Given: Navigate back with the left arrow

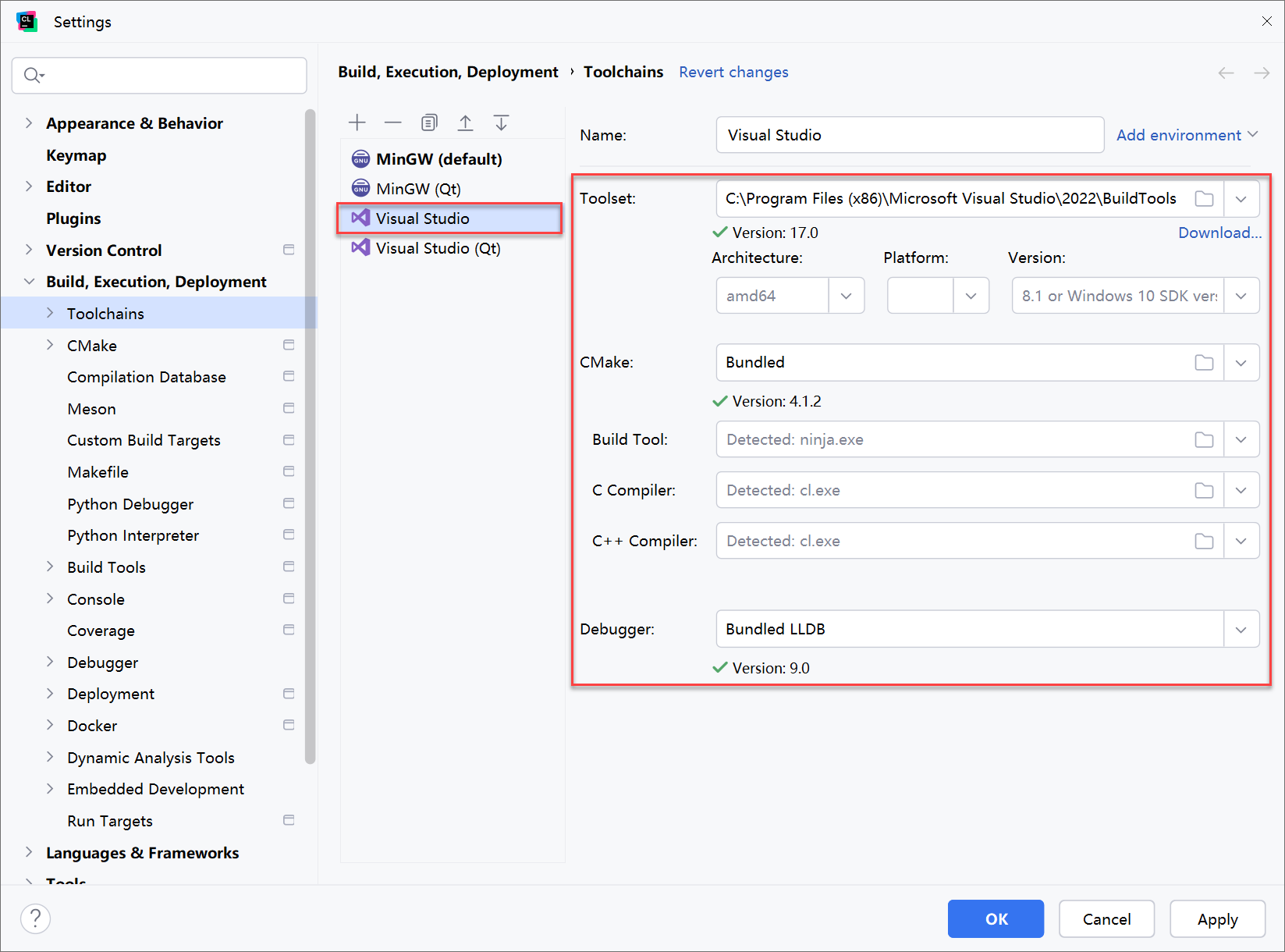Looking at the screenshot, I should point(1226,73).
